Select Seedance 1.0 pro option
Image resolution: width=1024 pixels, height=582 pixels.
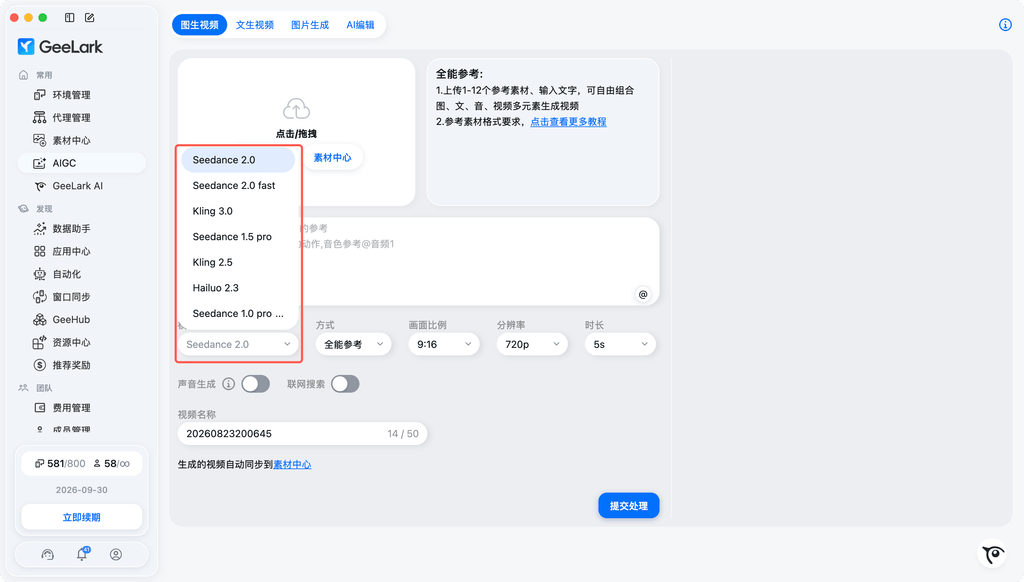pos(238,314)
